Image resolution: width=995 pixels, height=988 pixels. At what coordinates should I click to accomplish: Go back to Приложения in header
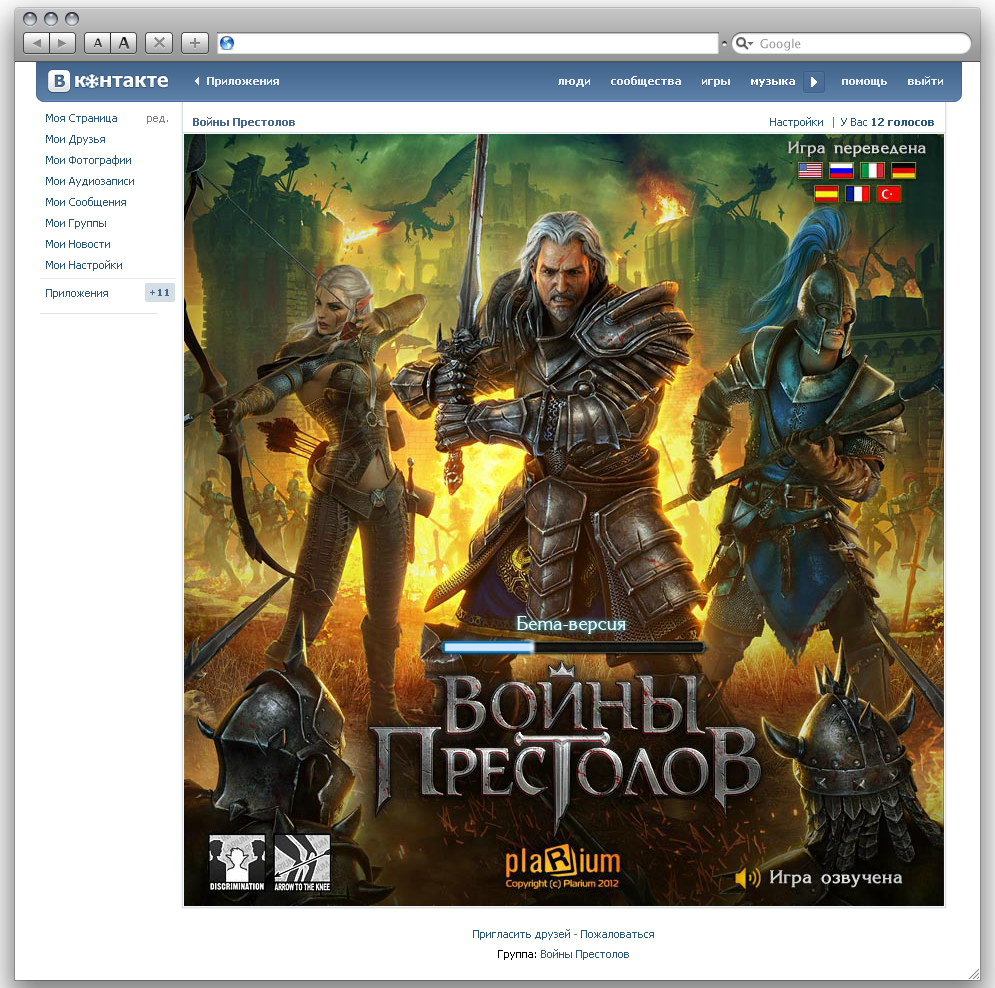pos(237,81)
